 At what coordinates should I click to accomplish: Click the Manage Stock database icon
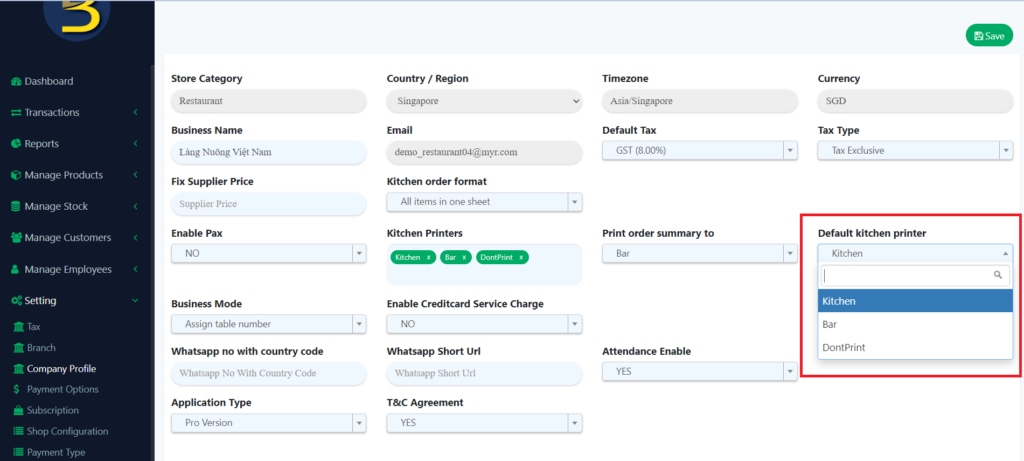click(x=16, y=207)
